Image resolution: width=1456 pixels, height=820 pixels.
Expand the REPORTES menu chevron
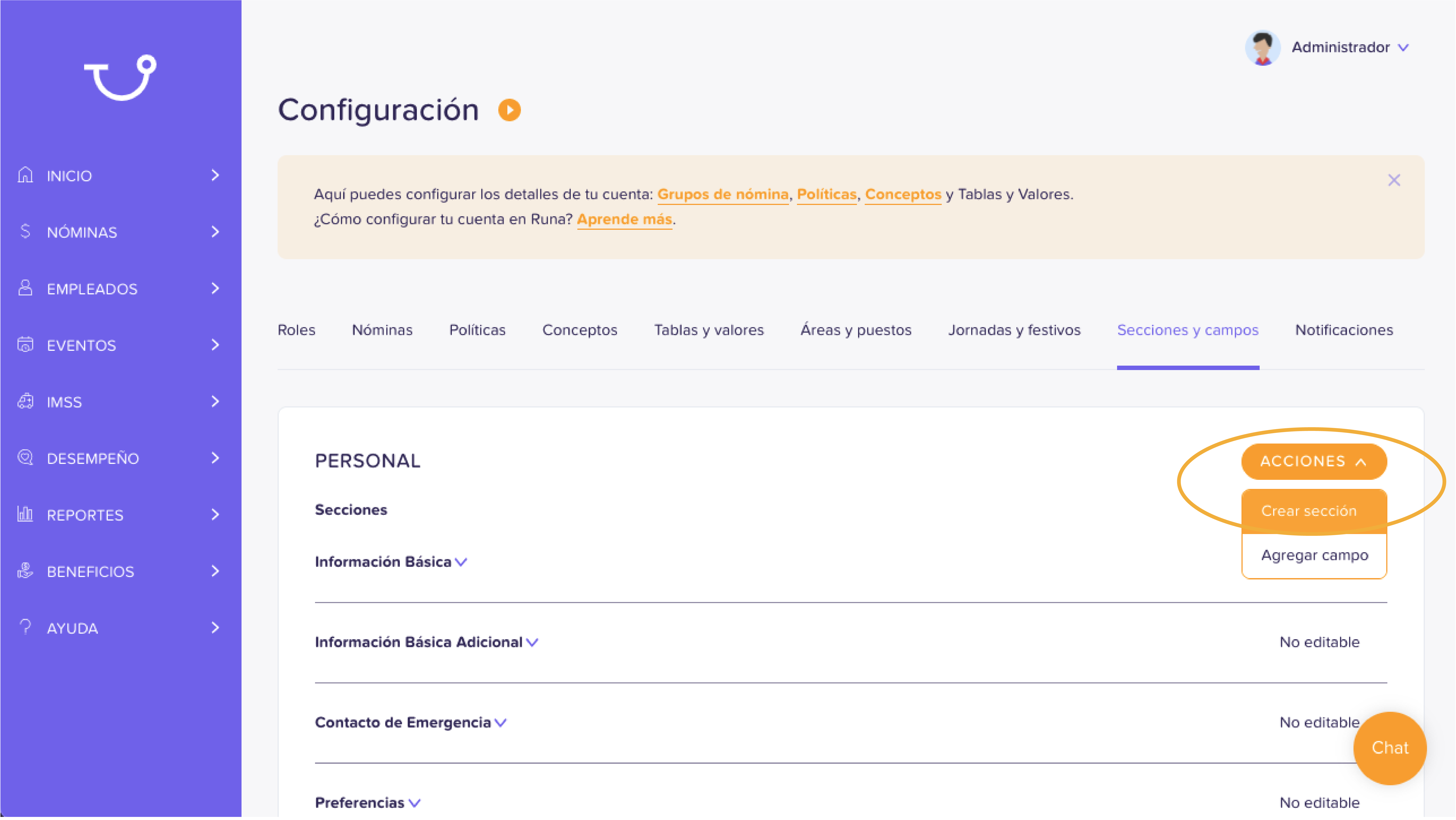click(x=215, y=514)
